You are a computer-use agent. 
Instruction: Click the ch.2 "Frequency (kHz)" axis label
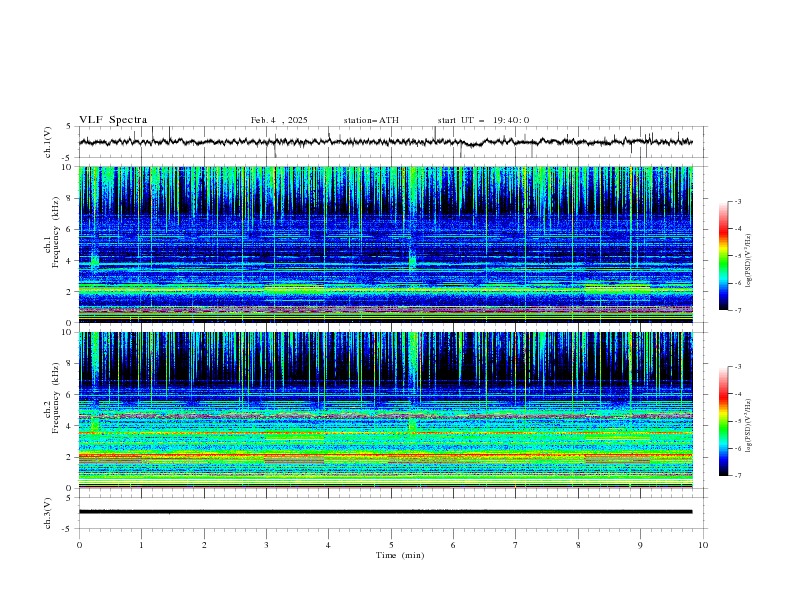coord(55,397)
